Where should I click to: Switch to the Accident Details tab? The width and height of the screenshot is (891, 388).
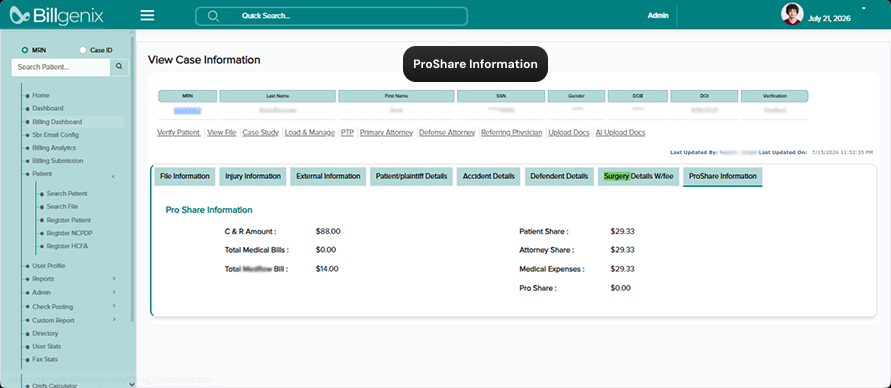coord(489,176)
